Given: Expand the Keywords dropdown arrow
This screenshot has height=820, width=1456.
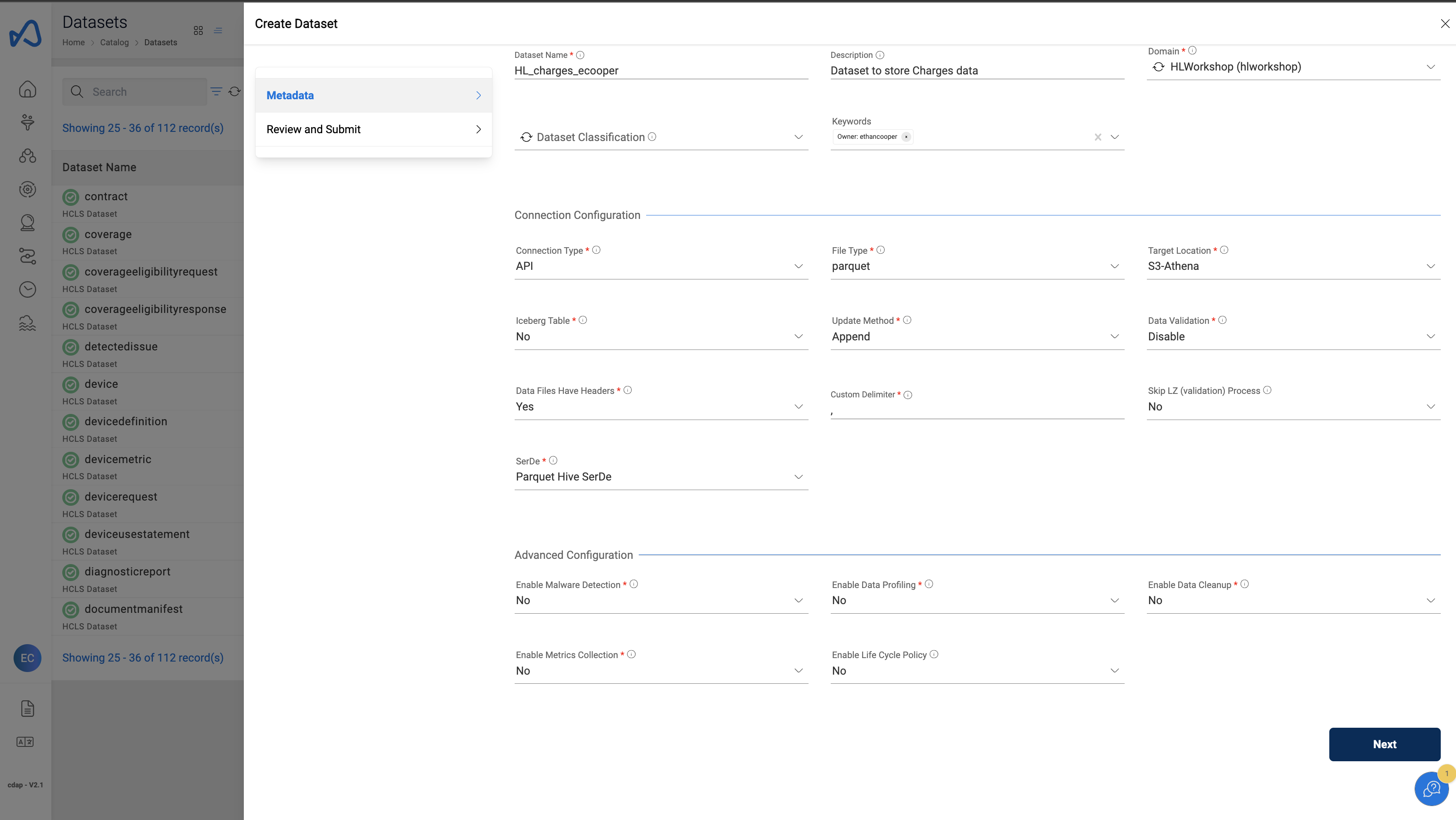Looking at the screenshot, I should tap(1115, 137).
